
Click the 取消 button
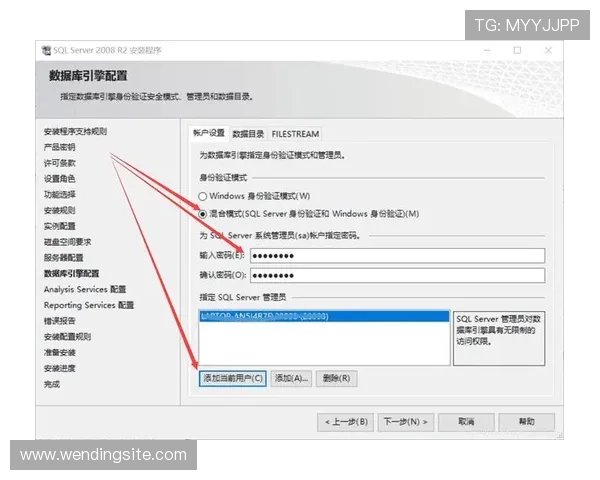466,422
